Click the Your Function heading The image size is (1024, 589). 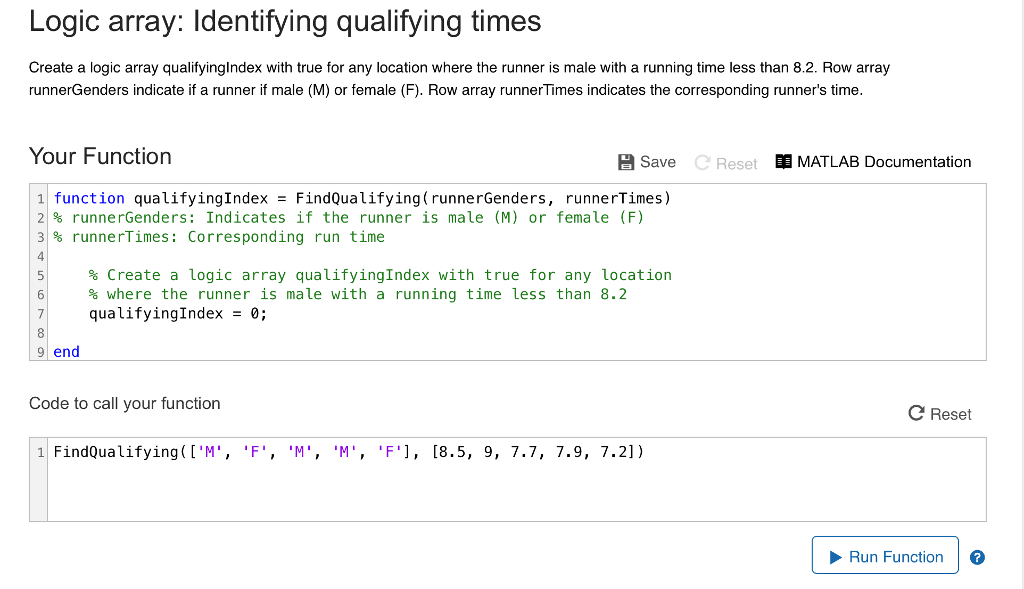click(x=100, y=156)
